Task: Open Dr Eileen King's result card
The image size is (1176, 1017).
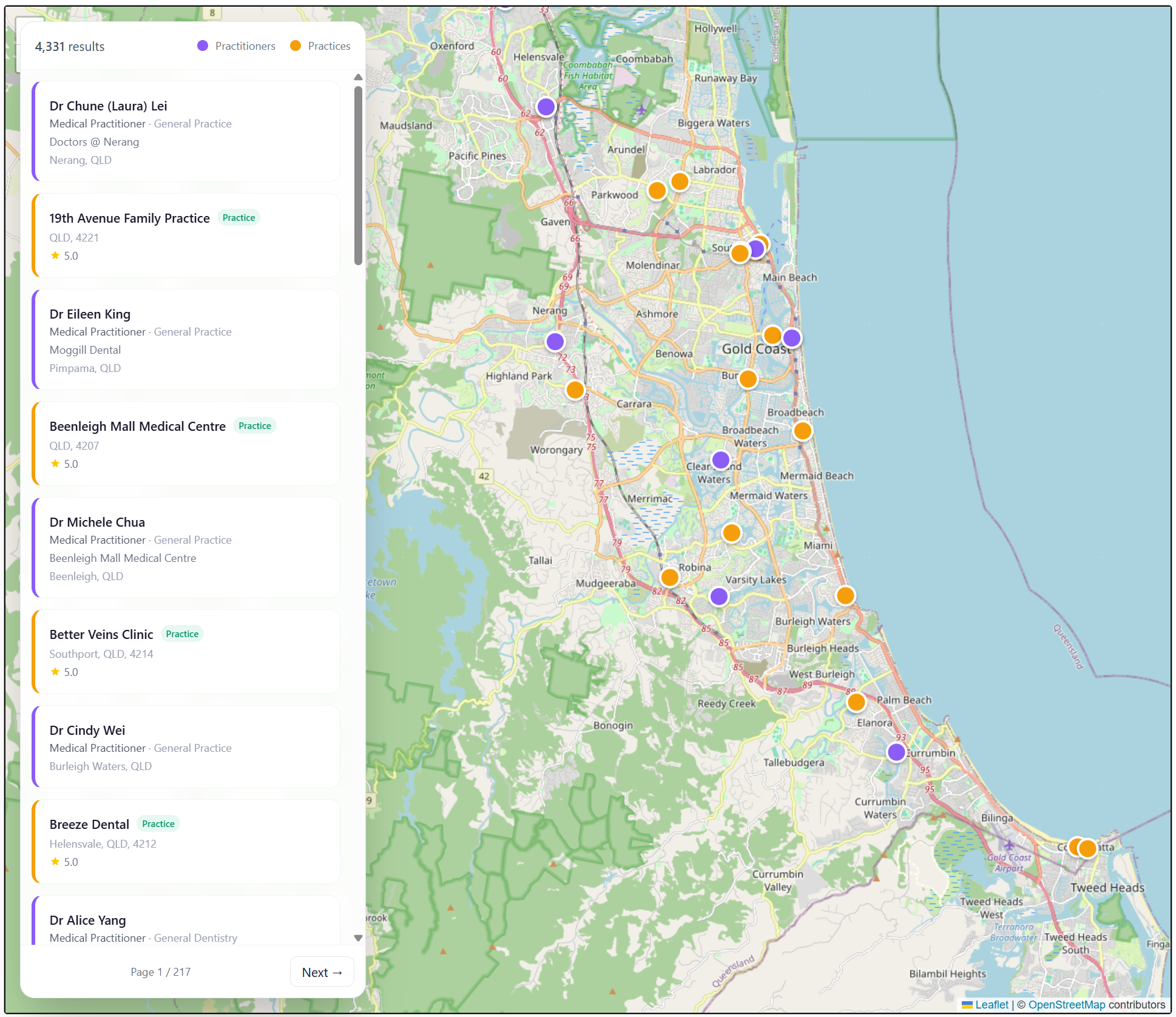Action: 186,340
